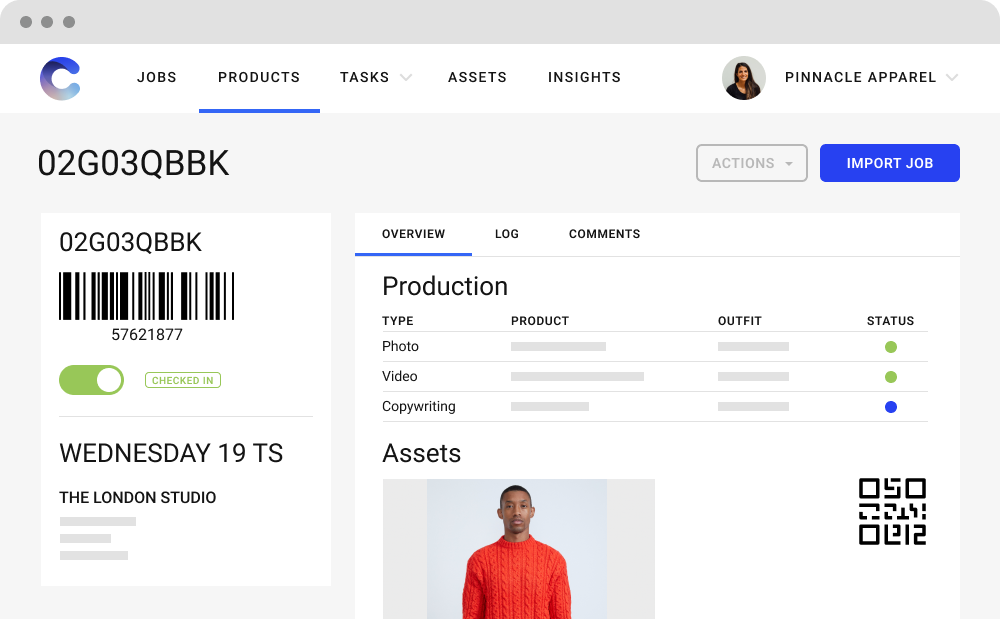The height and width of the screenshot is (619, 1000).
Task: Open the Actions dropdown
Action: coord(751,163)
